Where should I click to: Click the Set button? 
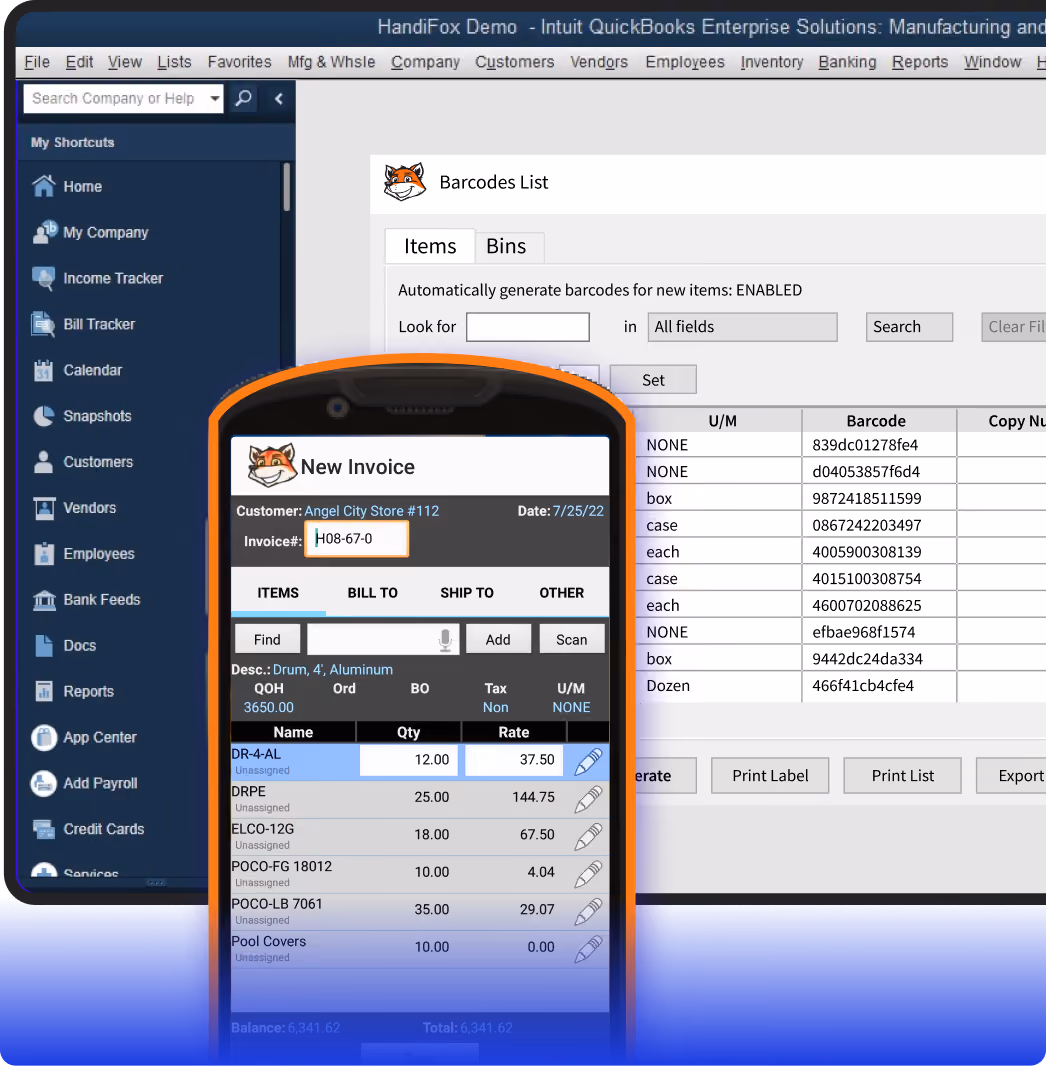[x=653, y=380]
